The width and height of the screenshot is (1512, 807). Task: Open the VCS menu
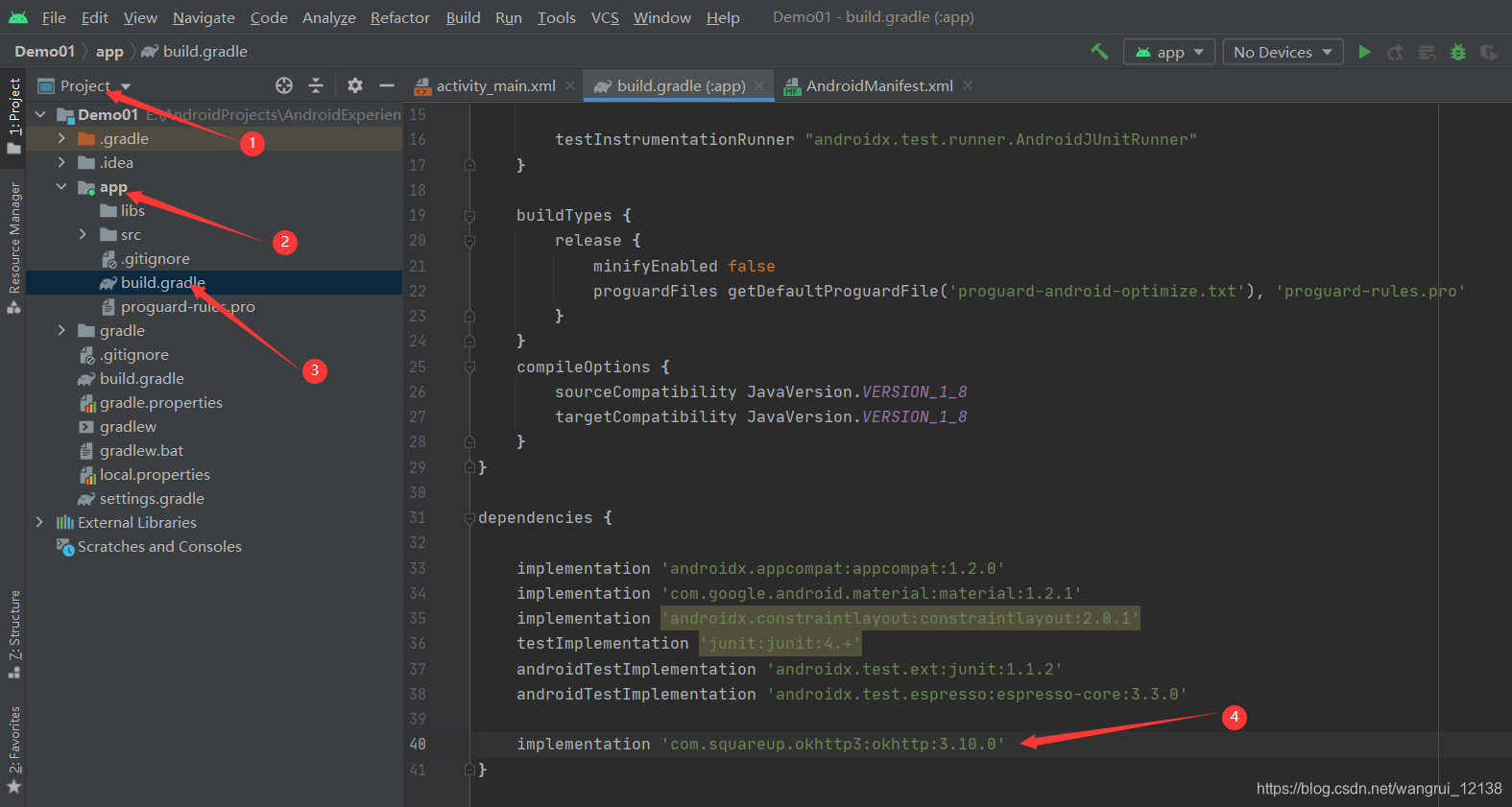(x=605, y=17)
